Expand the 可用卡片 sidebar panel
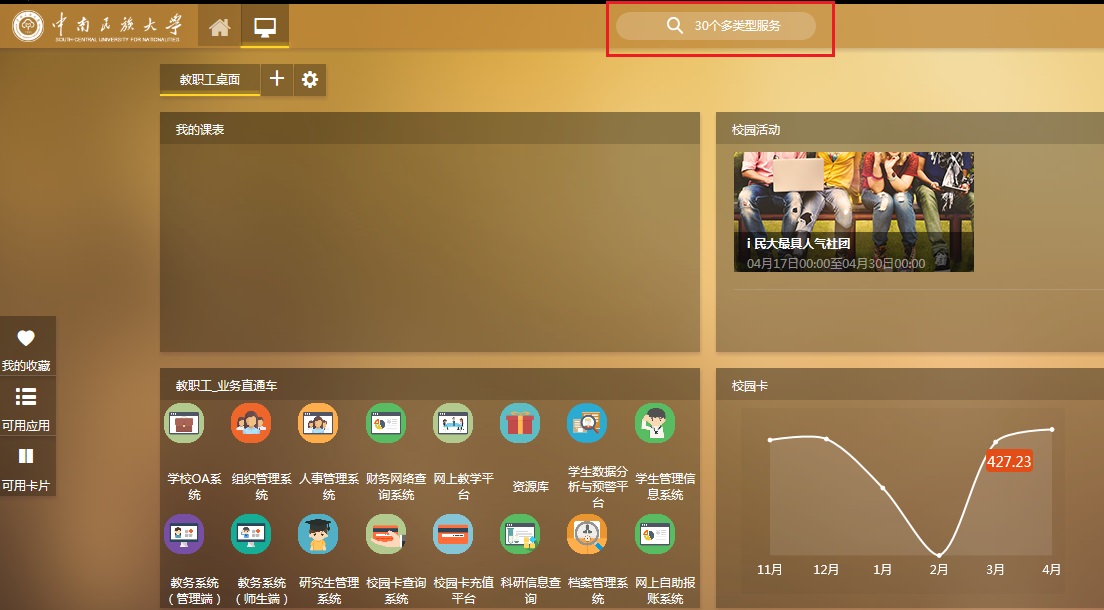This screenshot has height=610, width=1104. pos(26,466)
